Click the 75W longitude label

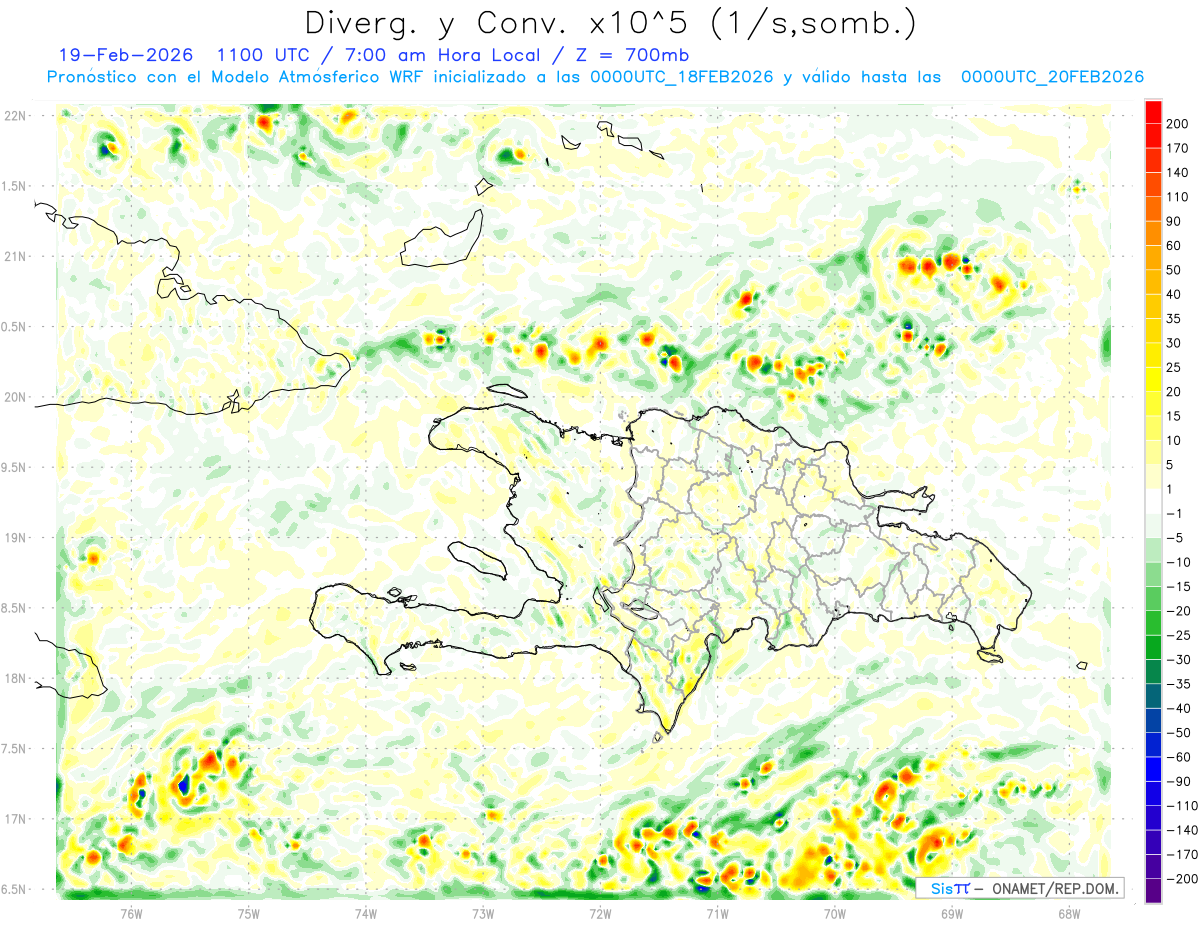(249, 913)
